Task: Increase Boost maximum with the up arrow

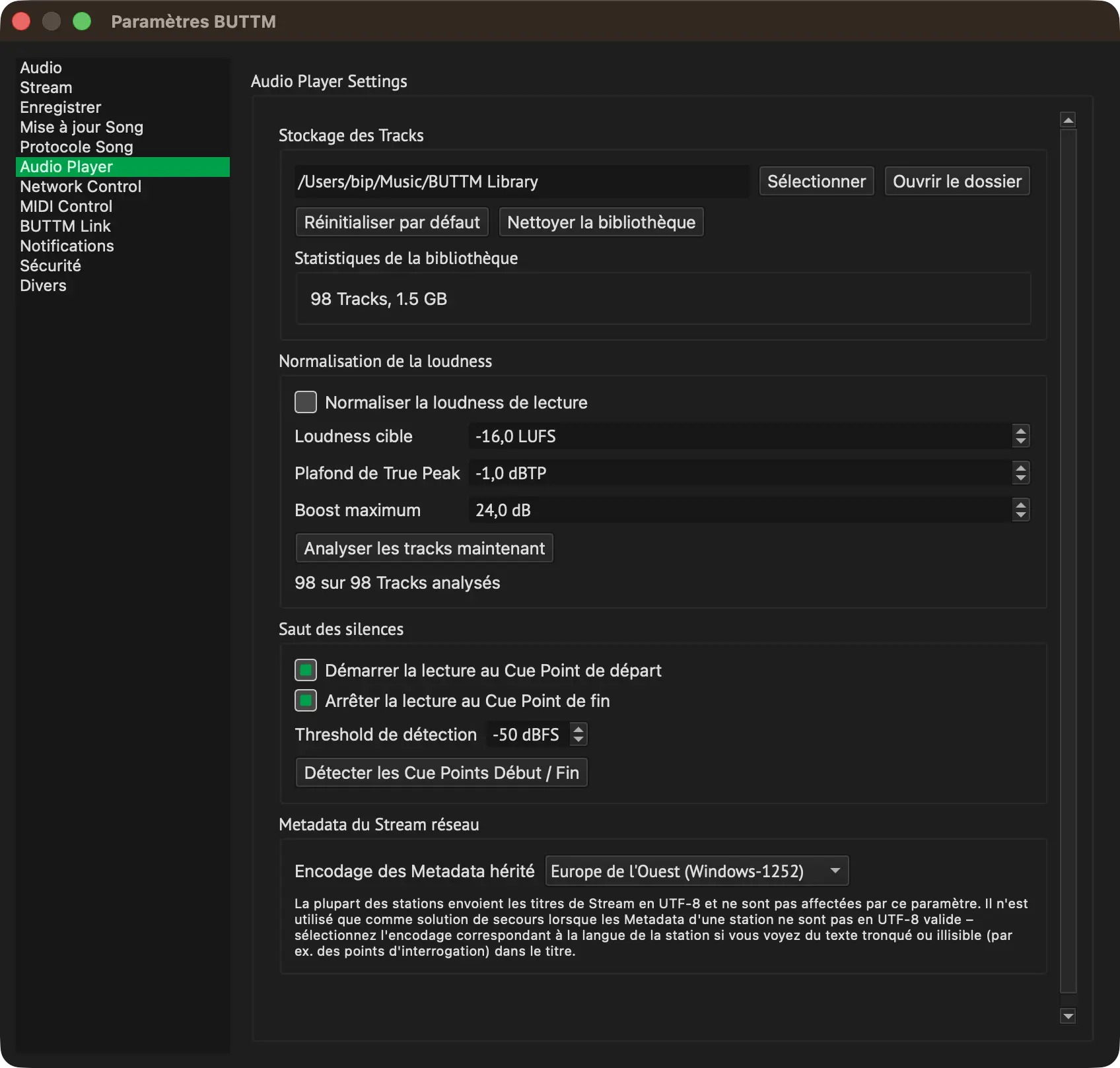Action: click(1021, 504)
